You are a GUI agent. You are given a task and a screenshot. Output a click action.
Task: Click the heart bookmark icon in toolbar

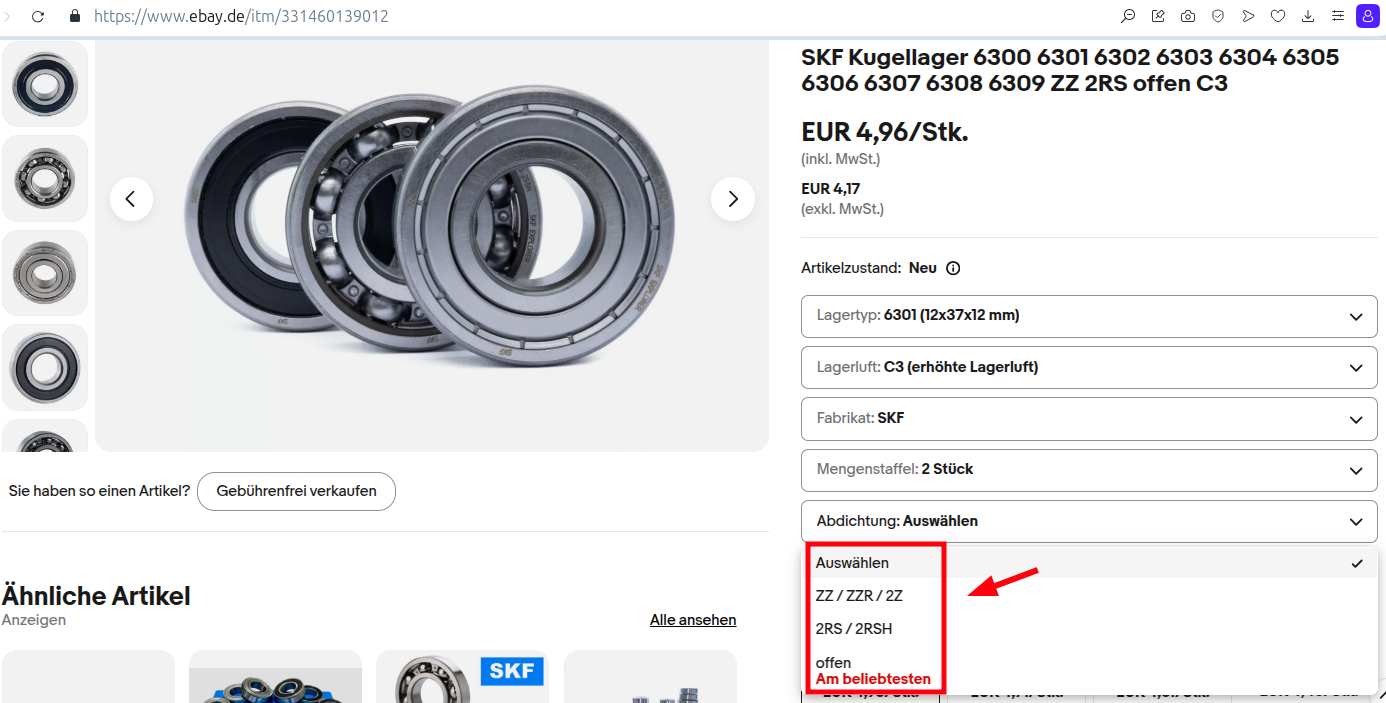point(1278,16)
